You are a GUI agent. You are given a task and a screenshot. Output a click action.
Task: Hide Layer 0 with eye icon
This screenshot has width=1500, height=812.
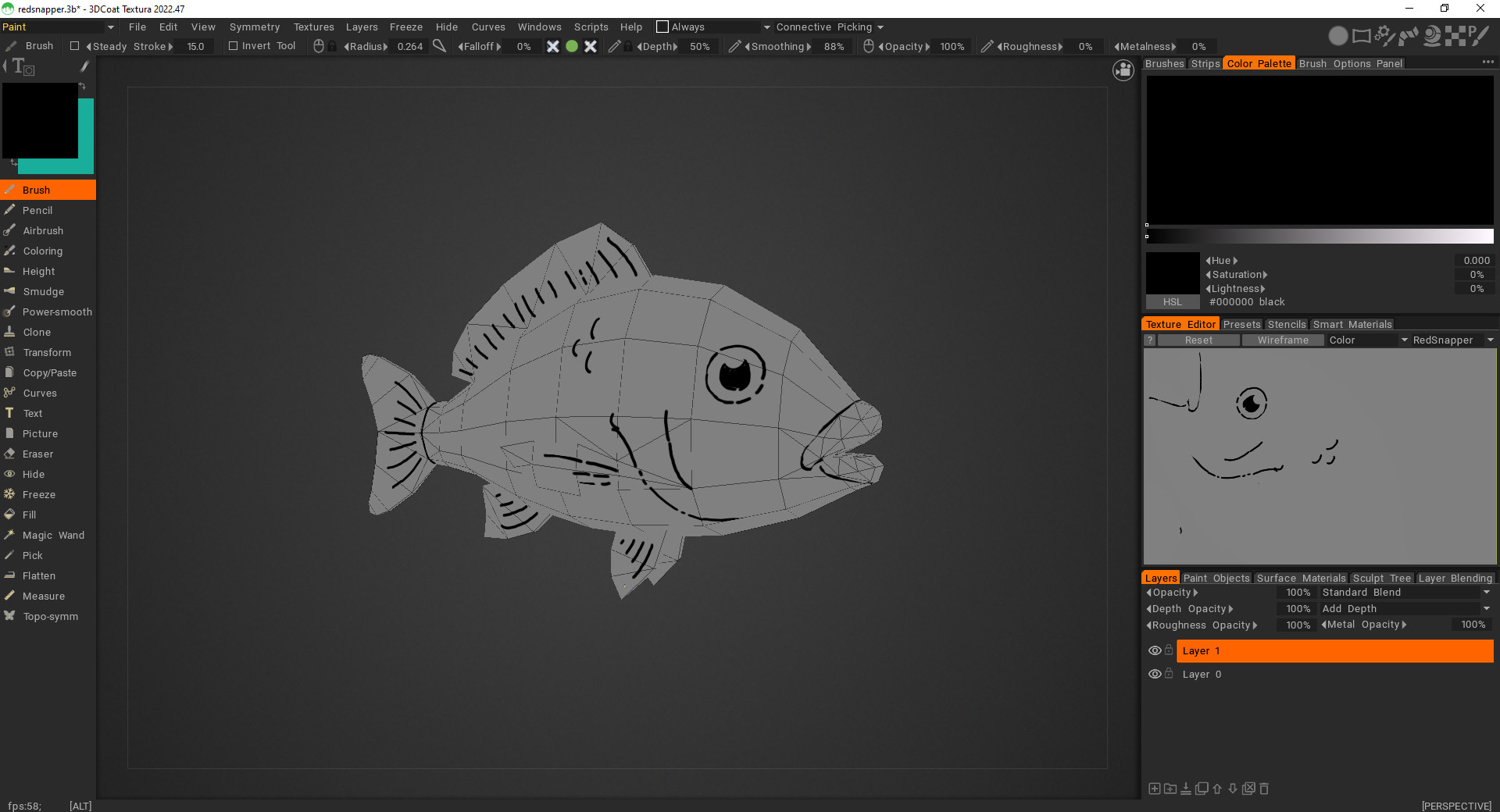pos(1155,674)
